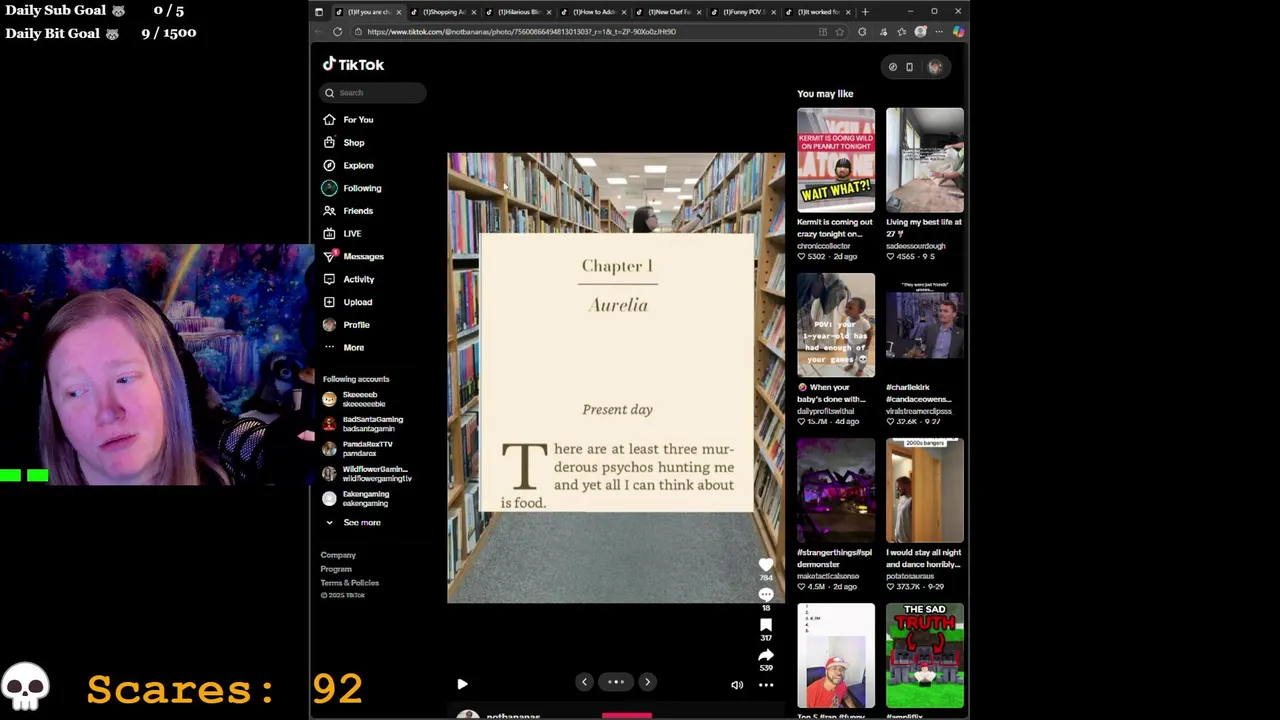Expand See more following accounts
Screen dimensions: 1280x720
click(x=352, y=523)
